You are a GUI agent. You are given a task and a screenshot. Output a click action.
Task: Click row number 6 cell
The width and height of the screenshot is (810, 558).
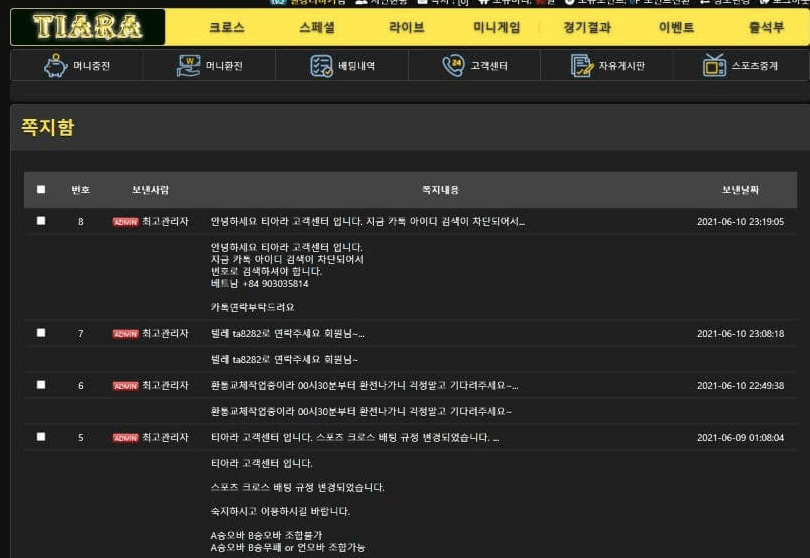point(81,385)
